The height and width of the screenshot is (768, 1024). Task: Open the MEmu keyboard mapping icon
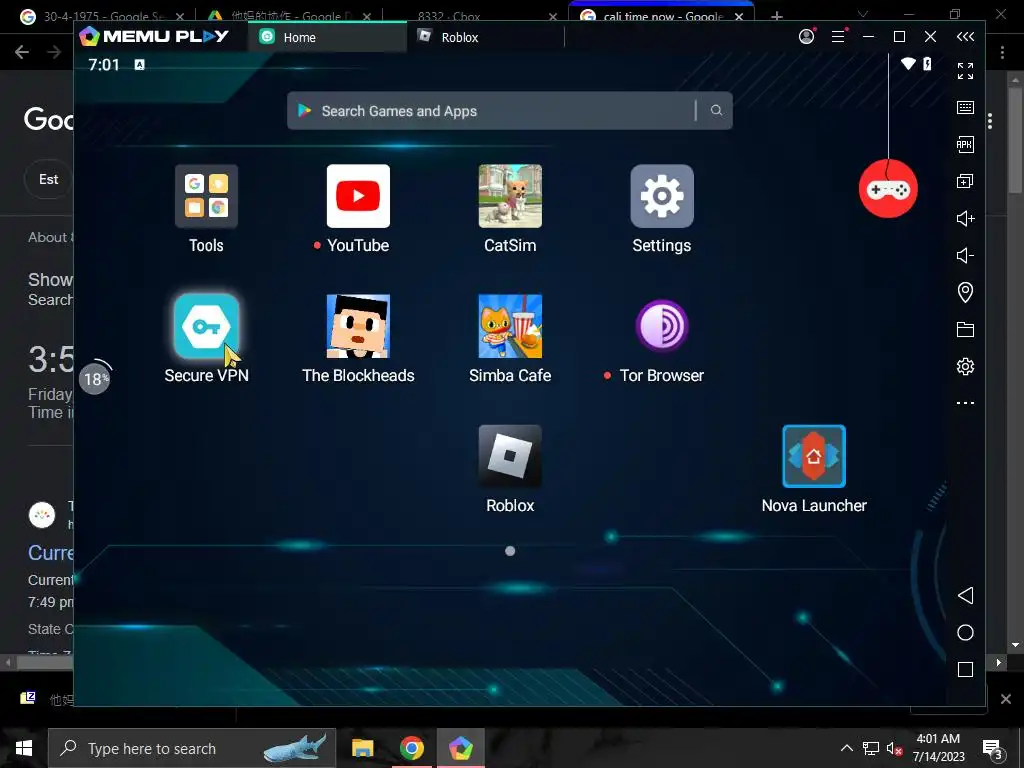[x=965, y=108]
